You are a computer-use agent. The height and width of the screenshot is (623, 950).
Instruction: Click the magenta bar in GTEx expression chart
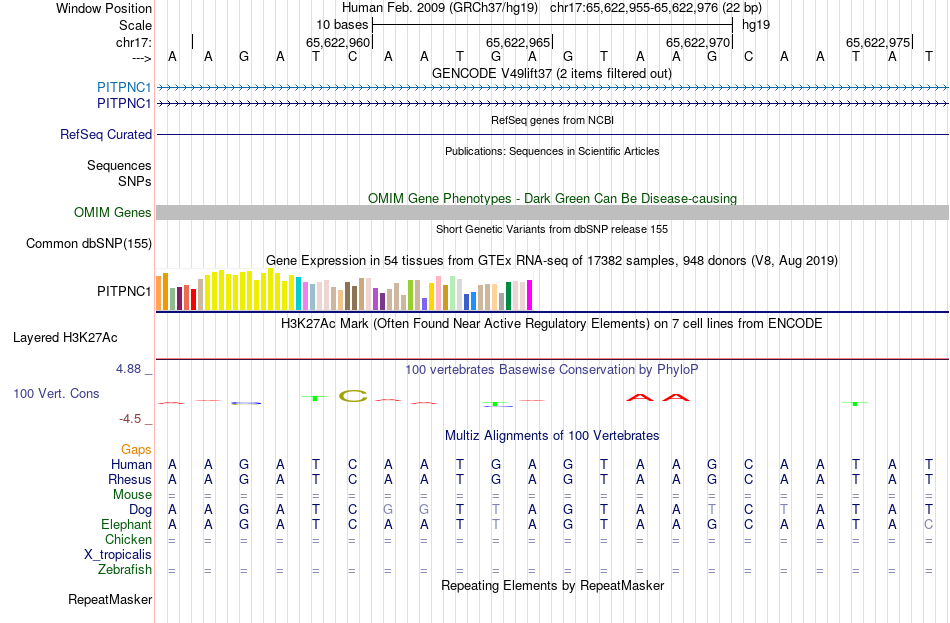530,295
